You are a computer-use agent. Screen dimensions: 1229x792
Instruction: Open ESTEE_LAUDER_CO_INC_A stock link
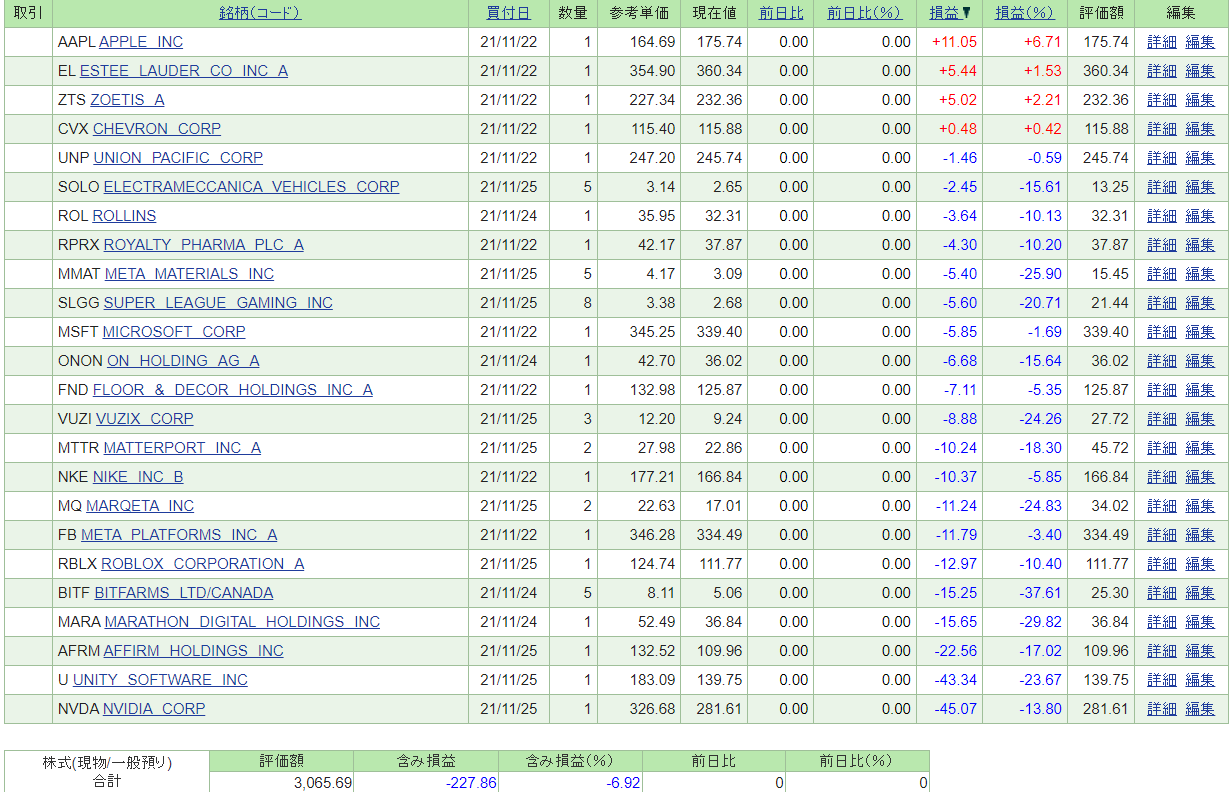(x=184, y=71)
